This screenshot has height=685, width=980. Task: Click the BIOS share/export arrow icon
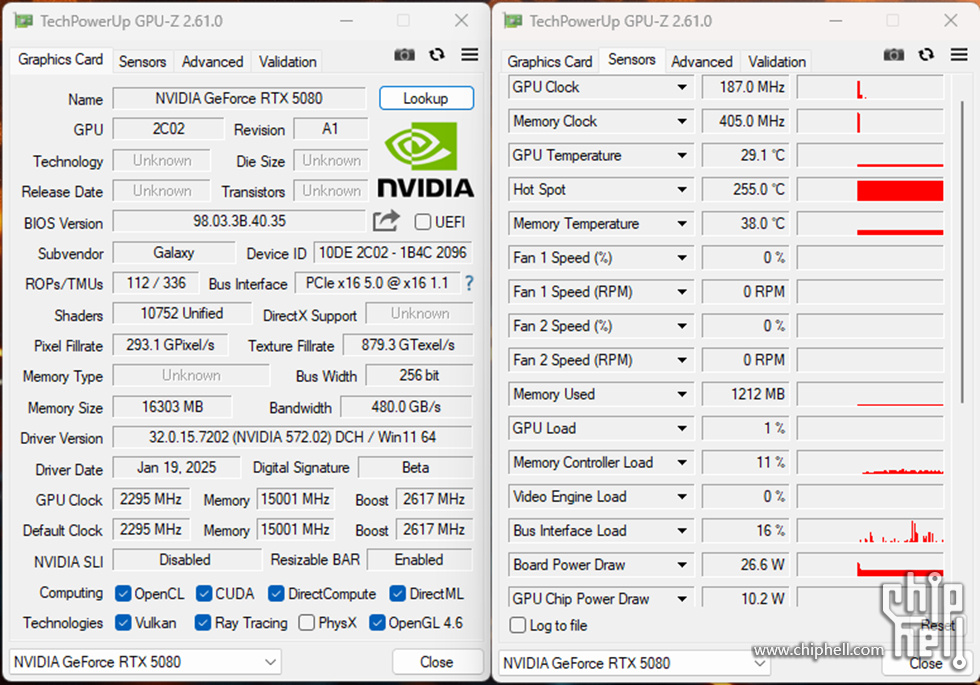click(x=386, y=221)
